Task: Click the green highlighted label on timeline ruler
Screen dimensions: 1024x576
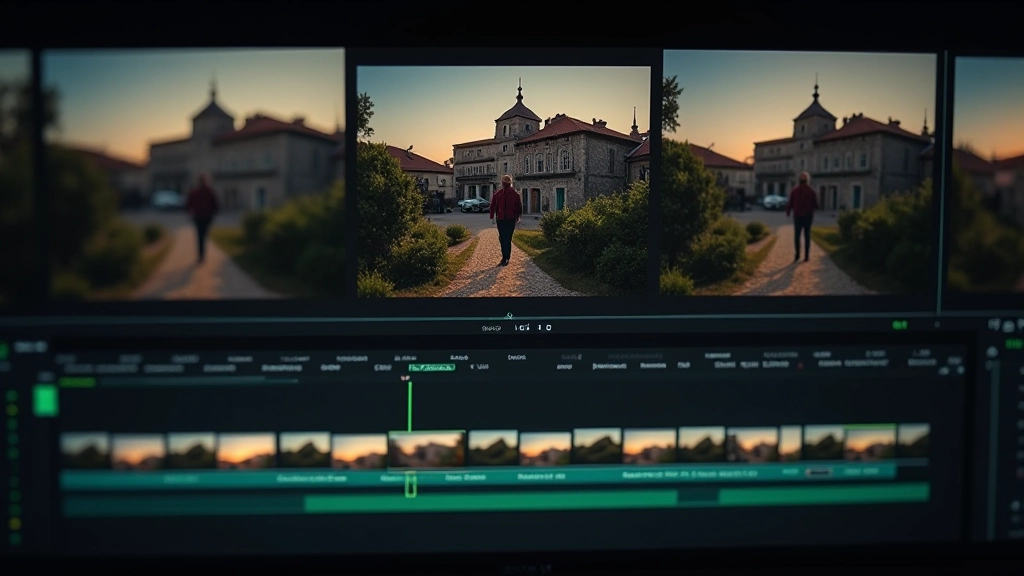Action: 432,368
